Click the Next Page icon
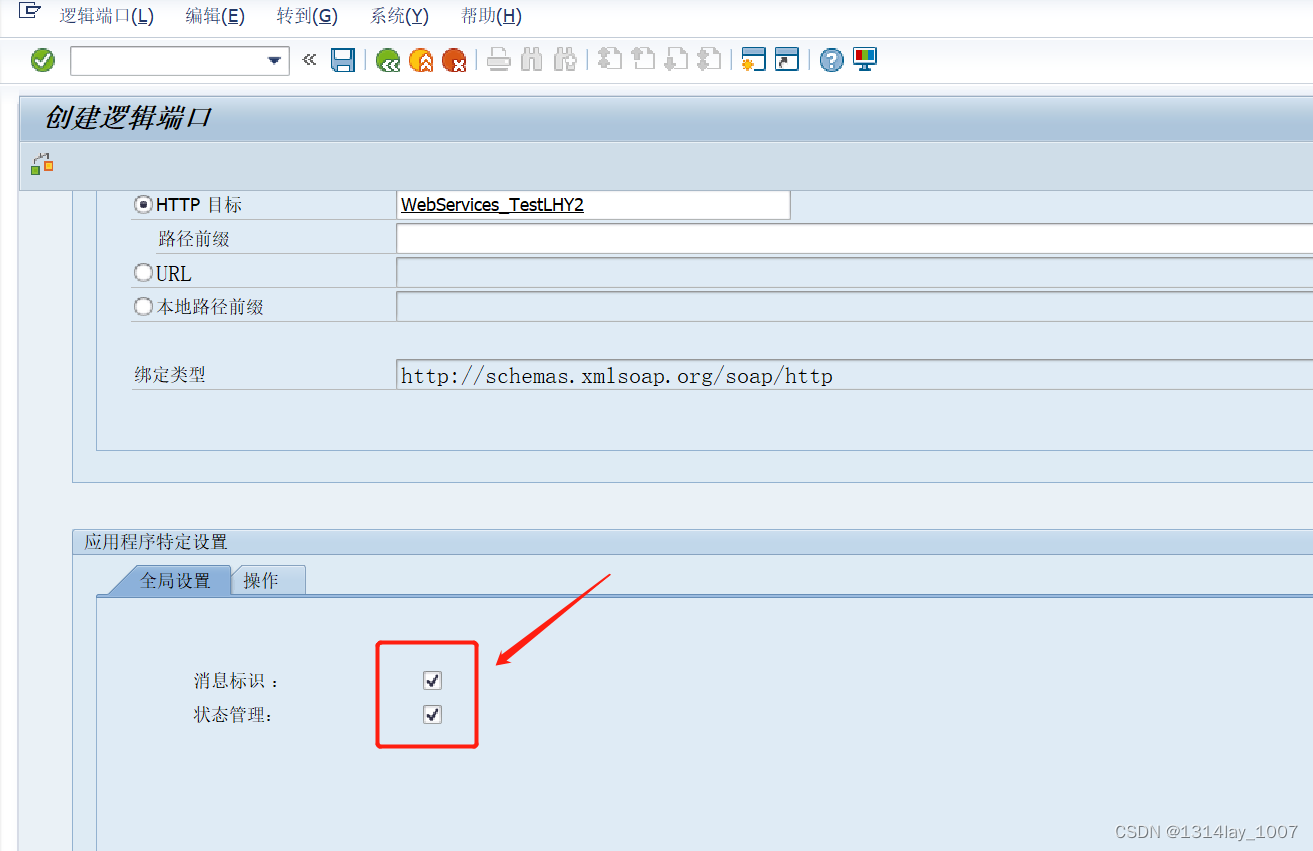 [x=676, y=60]
